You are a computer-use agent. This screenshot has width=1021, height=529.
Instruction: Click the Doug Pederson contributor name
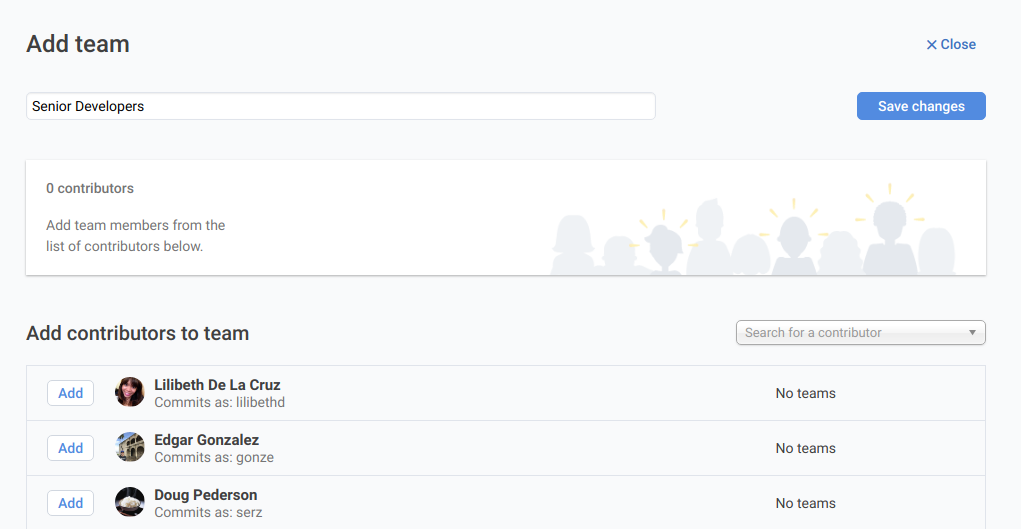point(205,495)
